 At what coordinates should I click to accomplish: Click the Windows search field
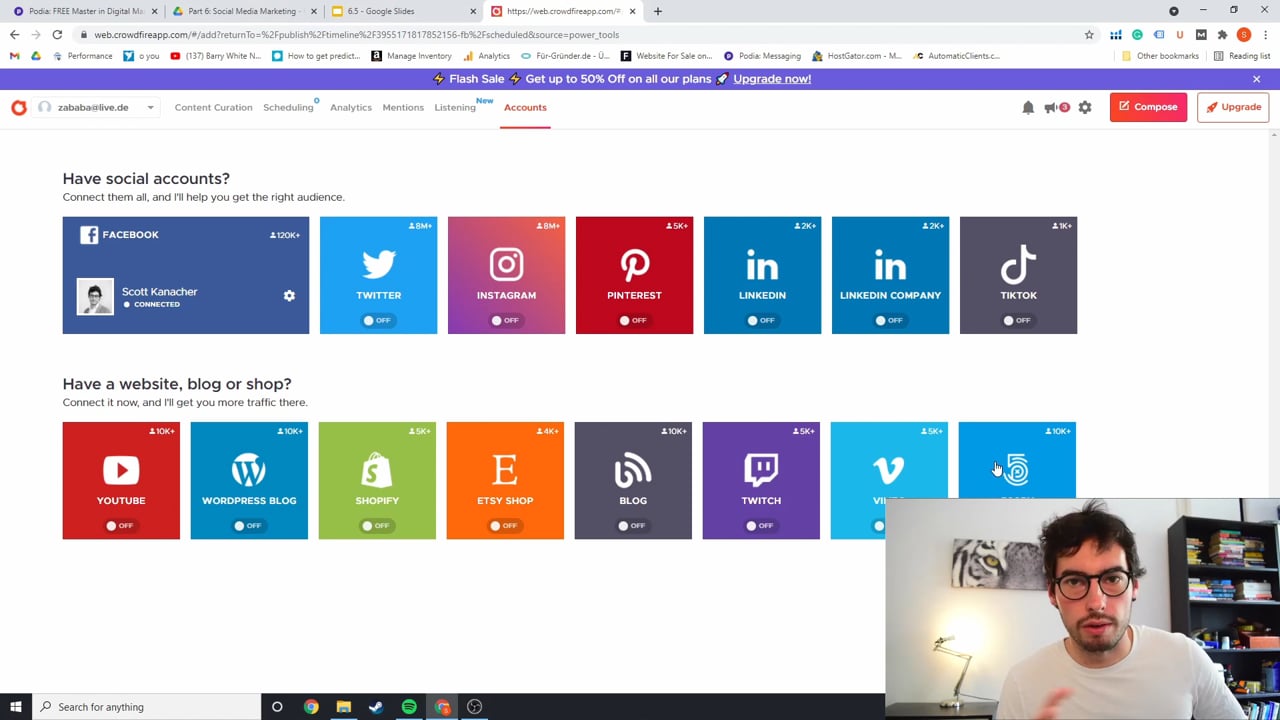click(x=100, y=707)
